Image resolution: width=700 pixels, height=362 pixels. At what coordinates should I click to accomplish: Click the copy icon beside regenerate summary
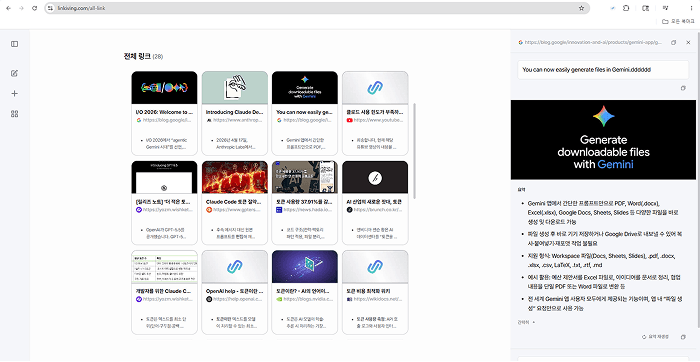click(x=683, y=337)
